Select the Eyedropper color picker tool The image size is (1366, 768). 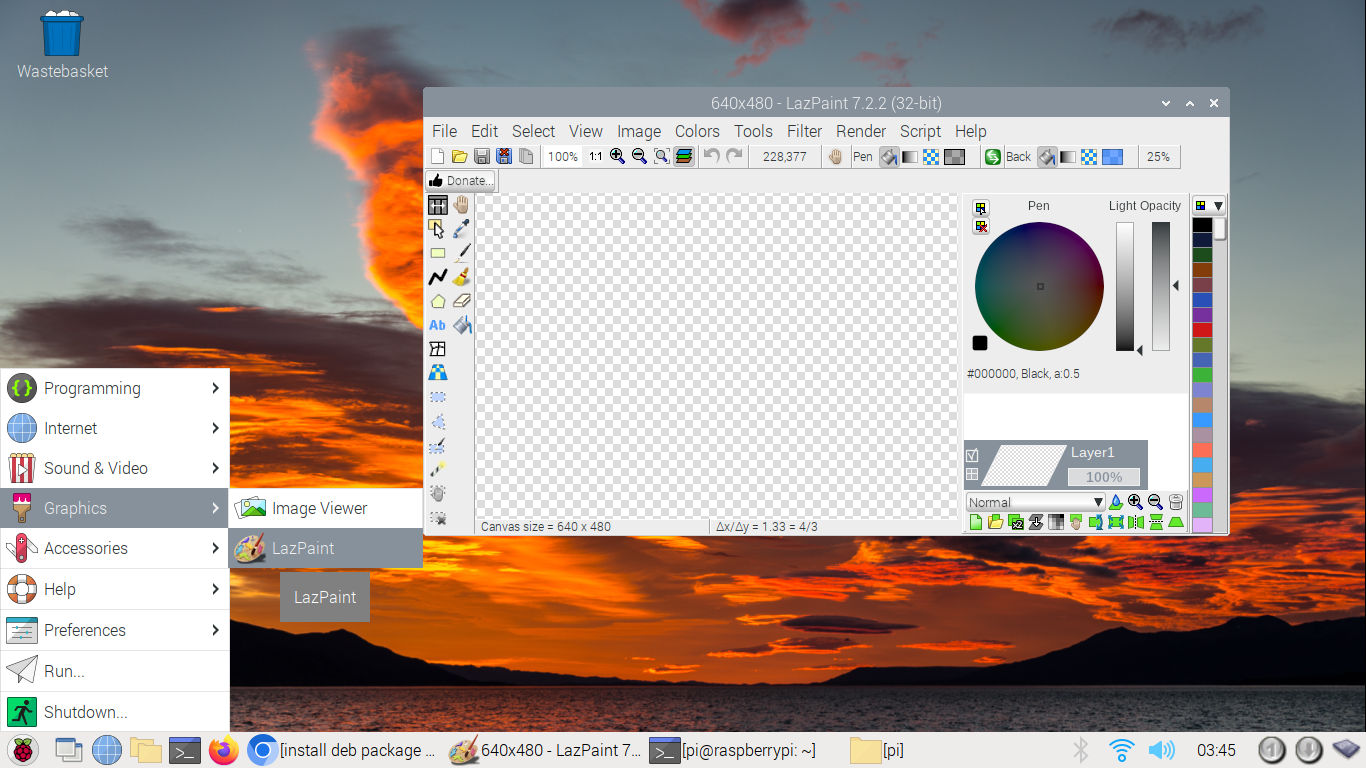(461, 228)
